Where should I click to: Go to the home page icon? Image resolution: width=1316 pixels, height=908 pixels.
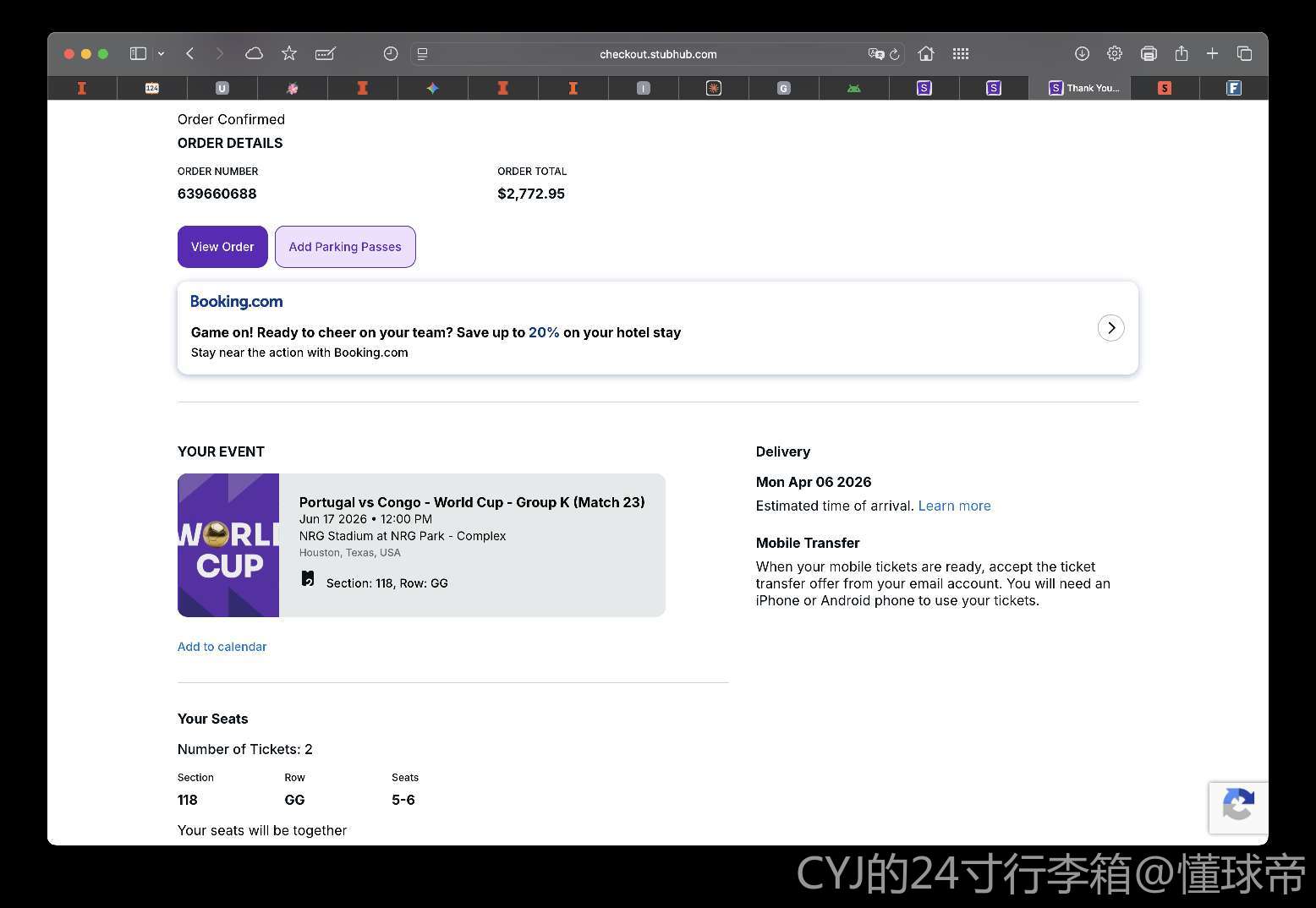[x=926, y=53]
